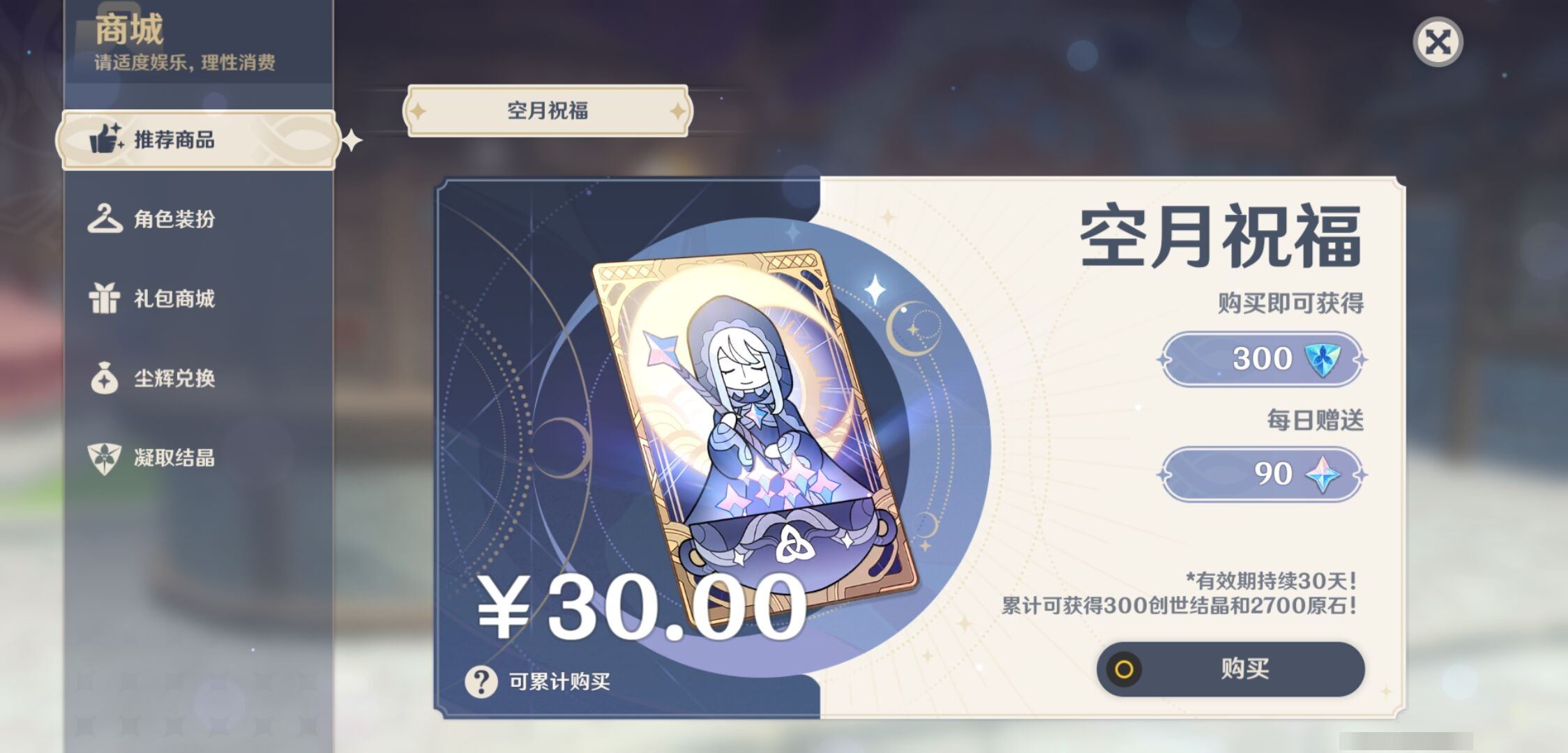Image resolution: width=1568 pixels, height=753 pixels.
Task: Click the Genesis Crystal icon next to 300
Action: 1322,360
